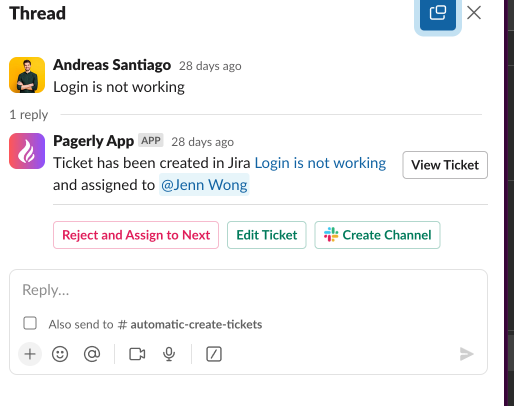Send reply with the paper plane icon
Viewport: 514px width, 406px height.
pyautogui.click(x=467, y=354)
